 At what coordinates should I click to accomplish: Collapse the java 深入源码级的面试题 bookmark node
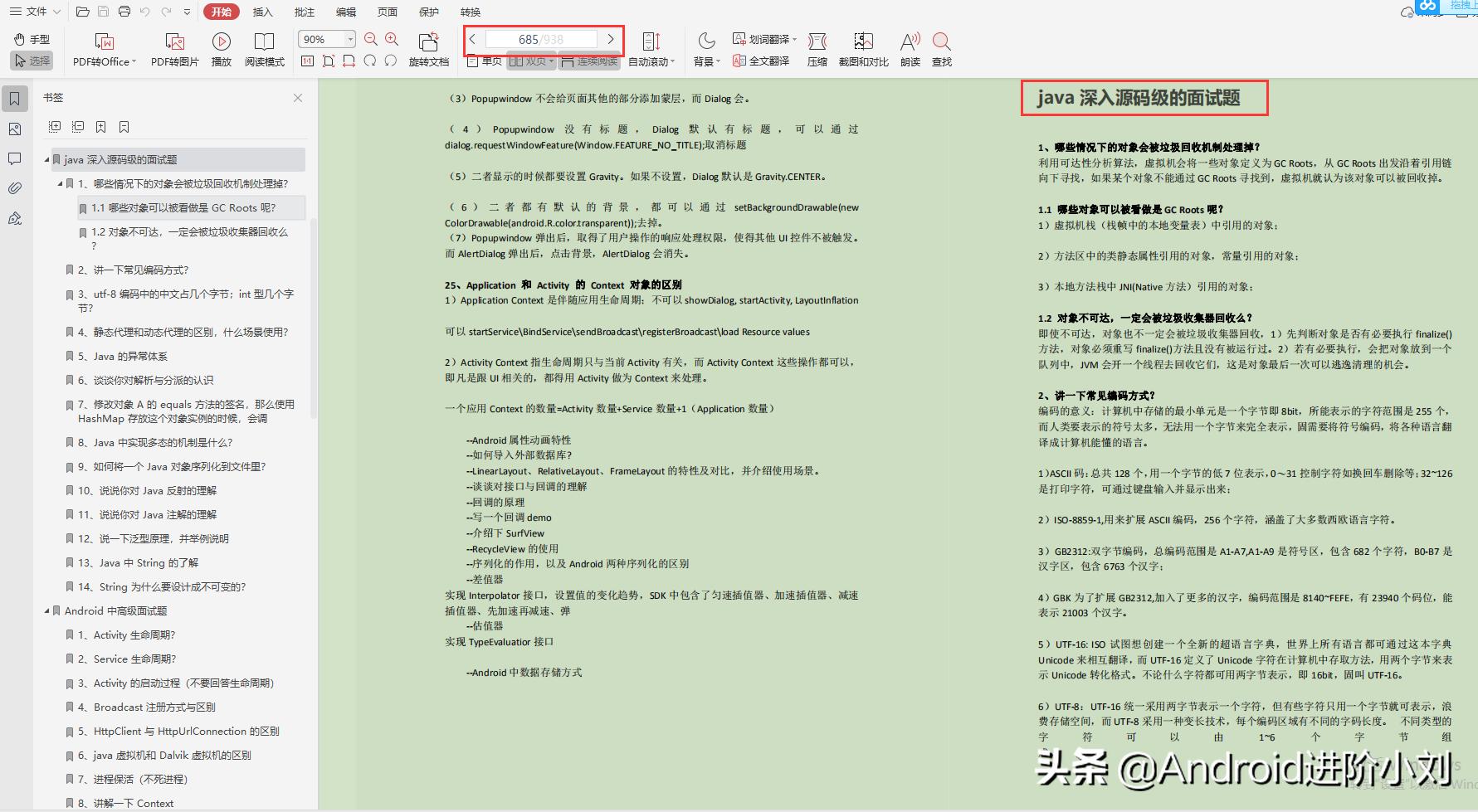point(47,159)
